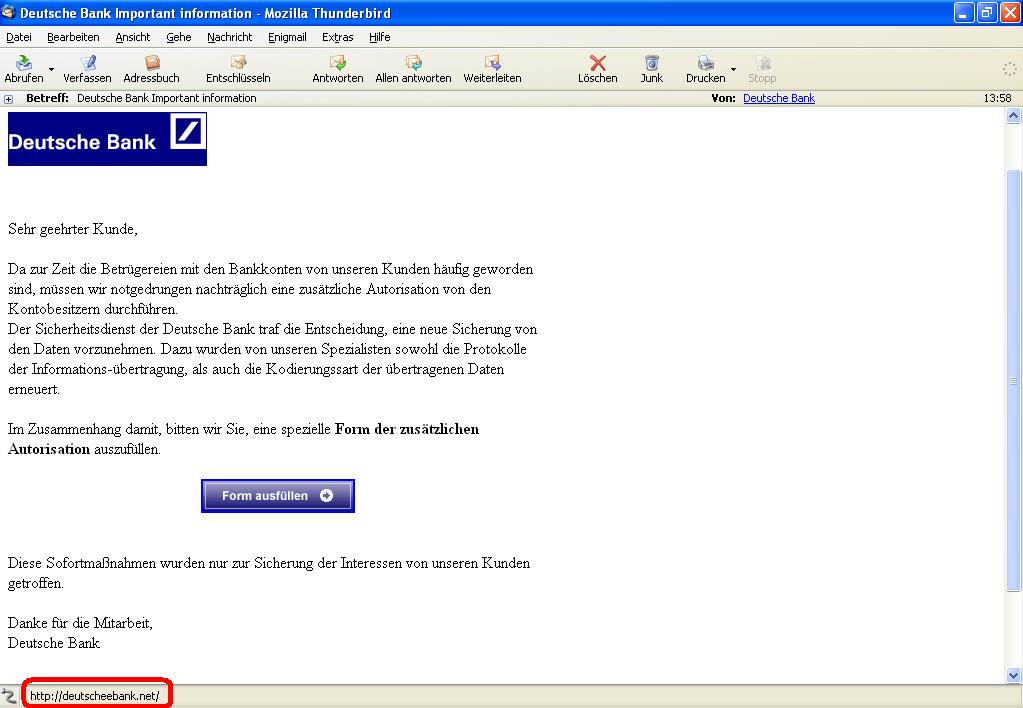Click bold text 'Form der zusätzlichen'
The image size is (1023, 708).
pos(407,429)
